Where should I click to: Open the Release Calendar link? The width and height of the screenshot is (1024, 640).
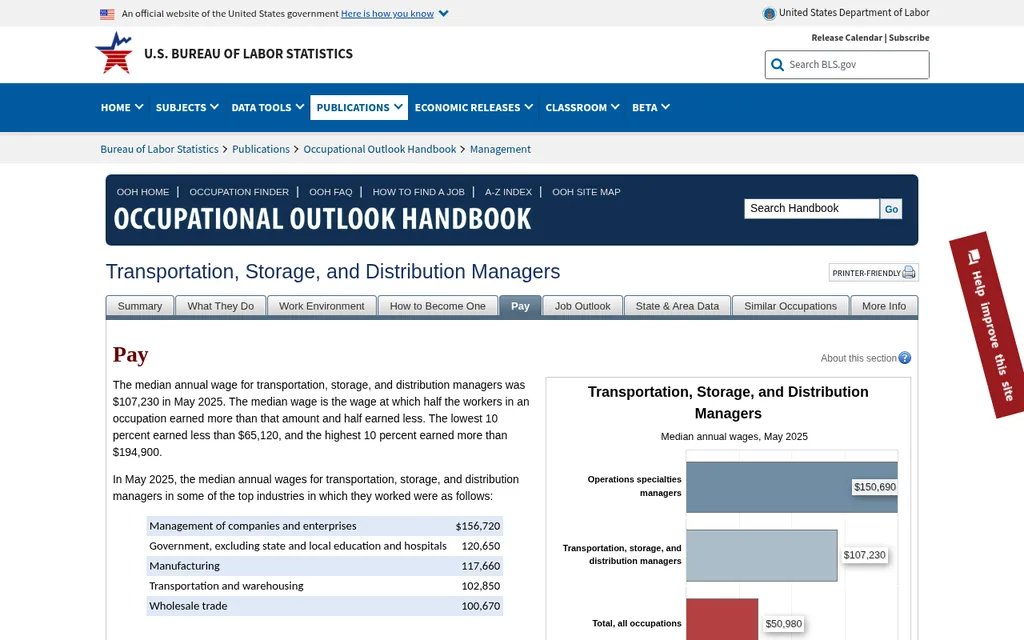click(846, 38)
